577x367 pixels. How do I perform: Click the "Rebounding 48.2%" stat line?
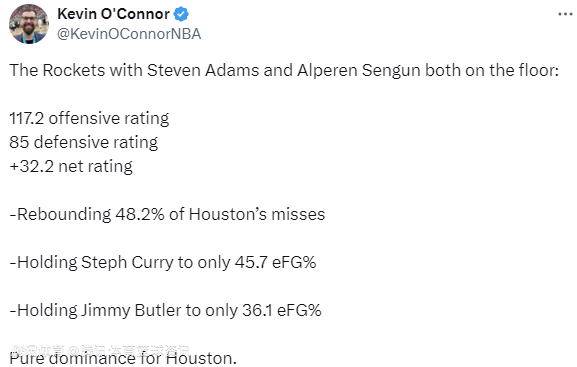(167, 215)
